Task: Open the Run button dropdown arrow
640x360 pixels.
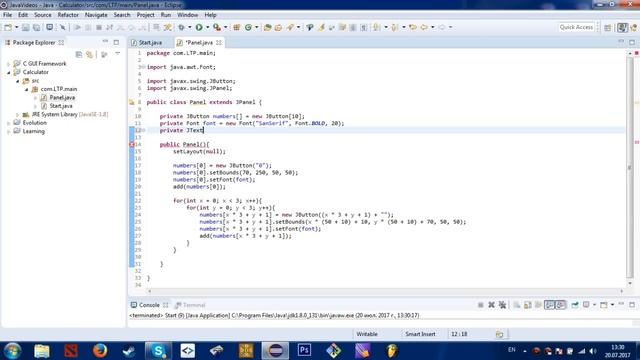Action: tap(207, 27)
